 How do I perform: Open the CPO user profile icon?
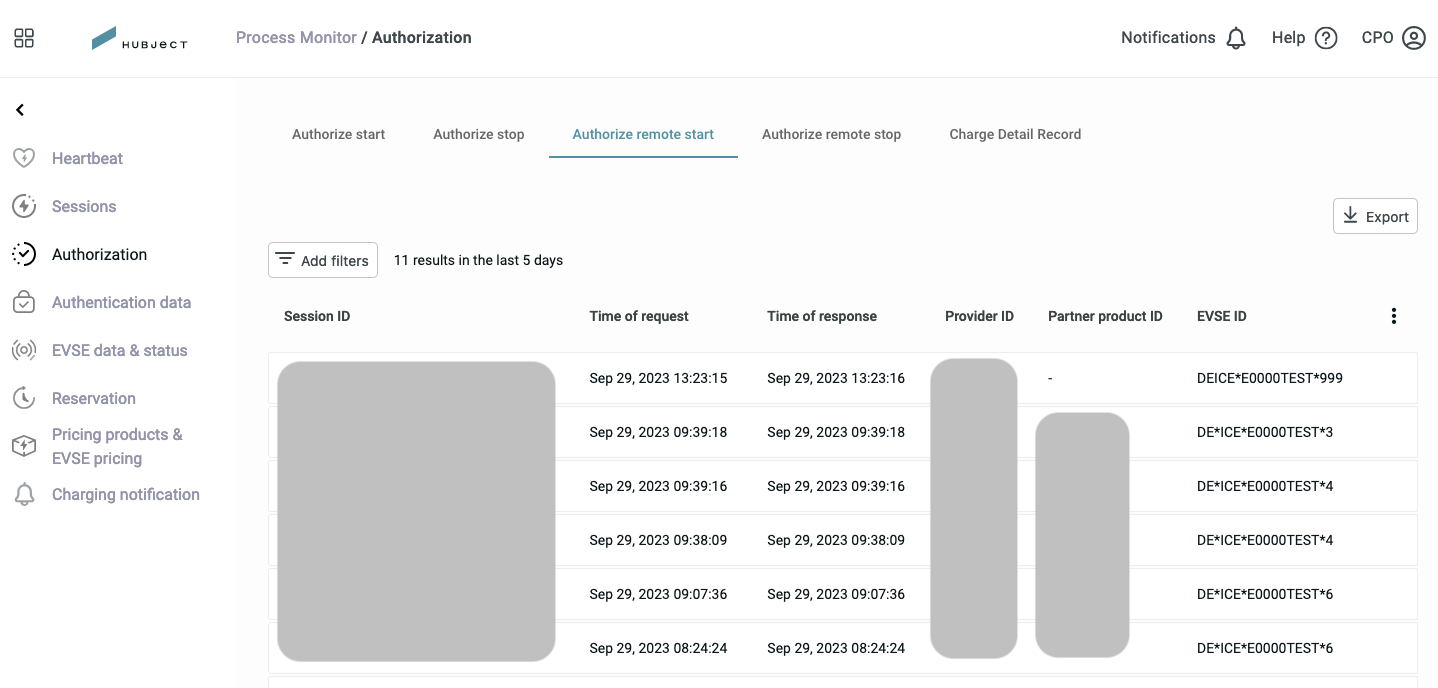tap(1414, 38)
